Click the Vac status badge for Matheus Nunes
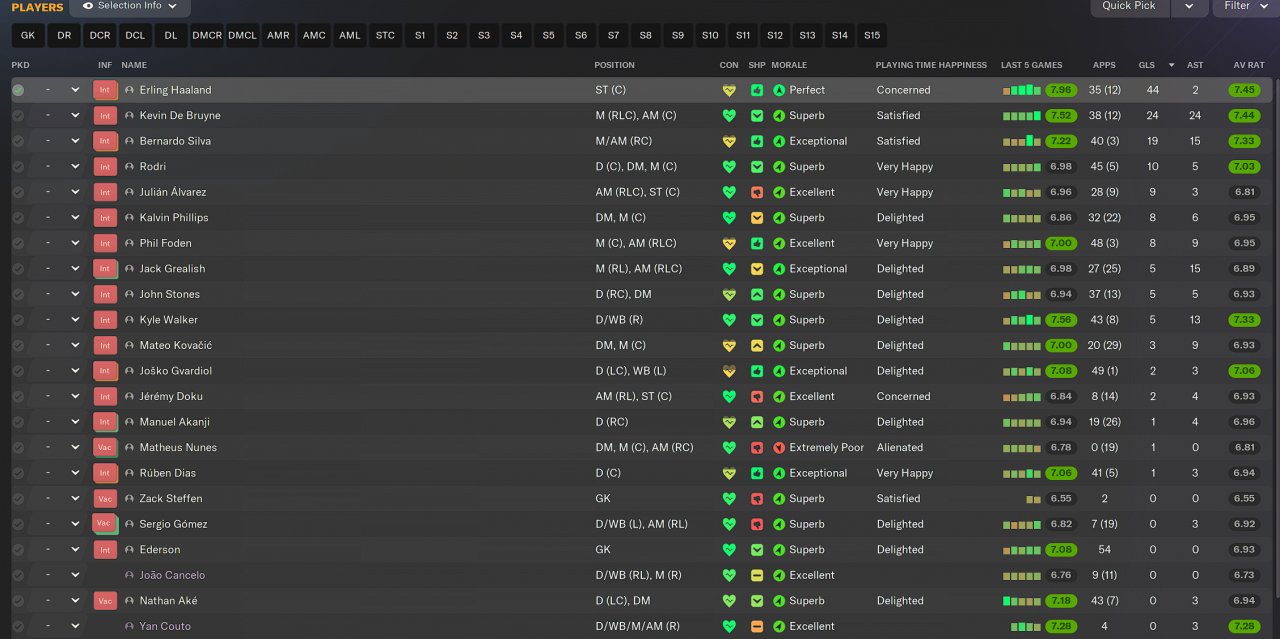Image resolution: width=1280 pixels, height=639 pixels. click(105, 448)
